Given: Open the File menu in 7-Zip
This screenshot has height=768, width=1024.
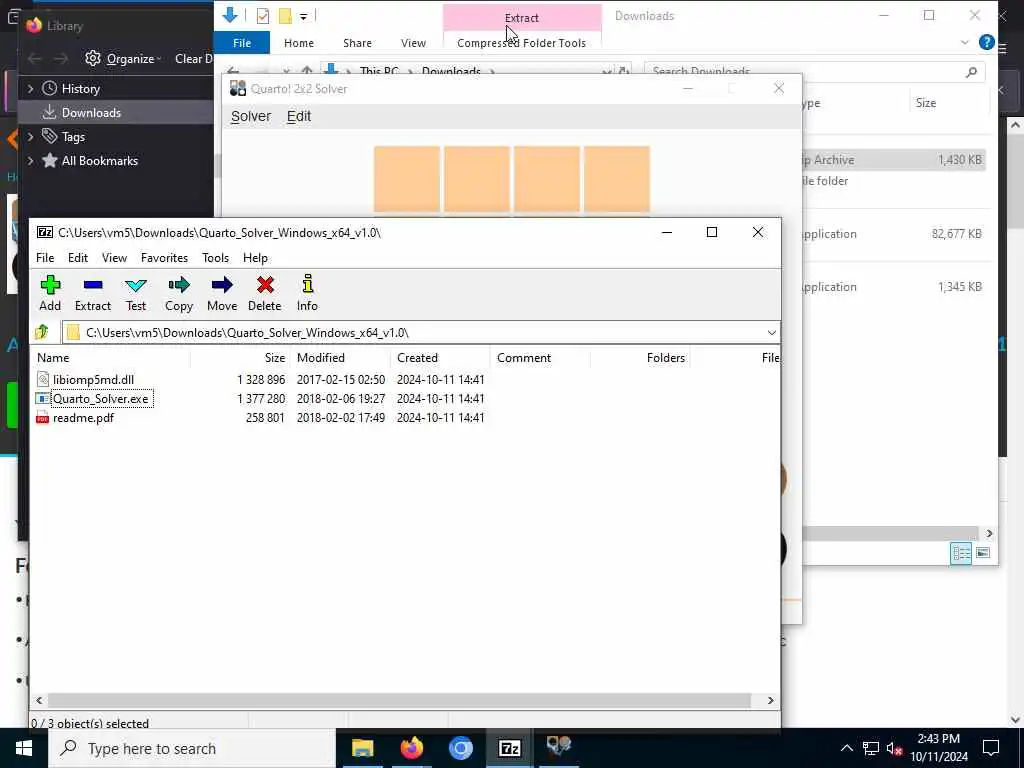Looking at the screenshot, I should pos(45,258).
